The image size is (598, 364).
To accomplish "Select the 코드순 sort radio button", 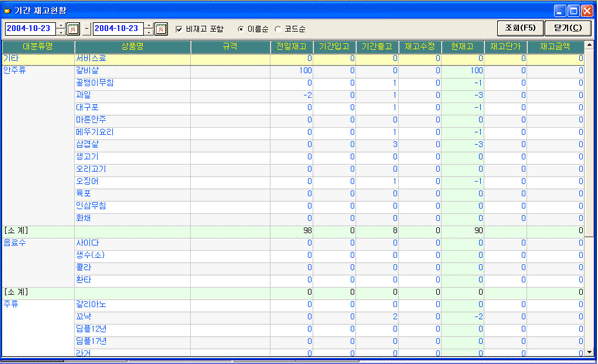I will [x=278, y=29].
